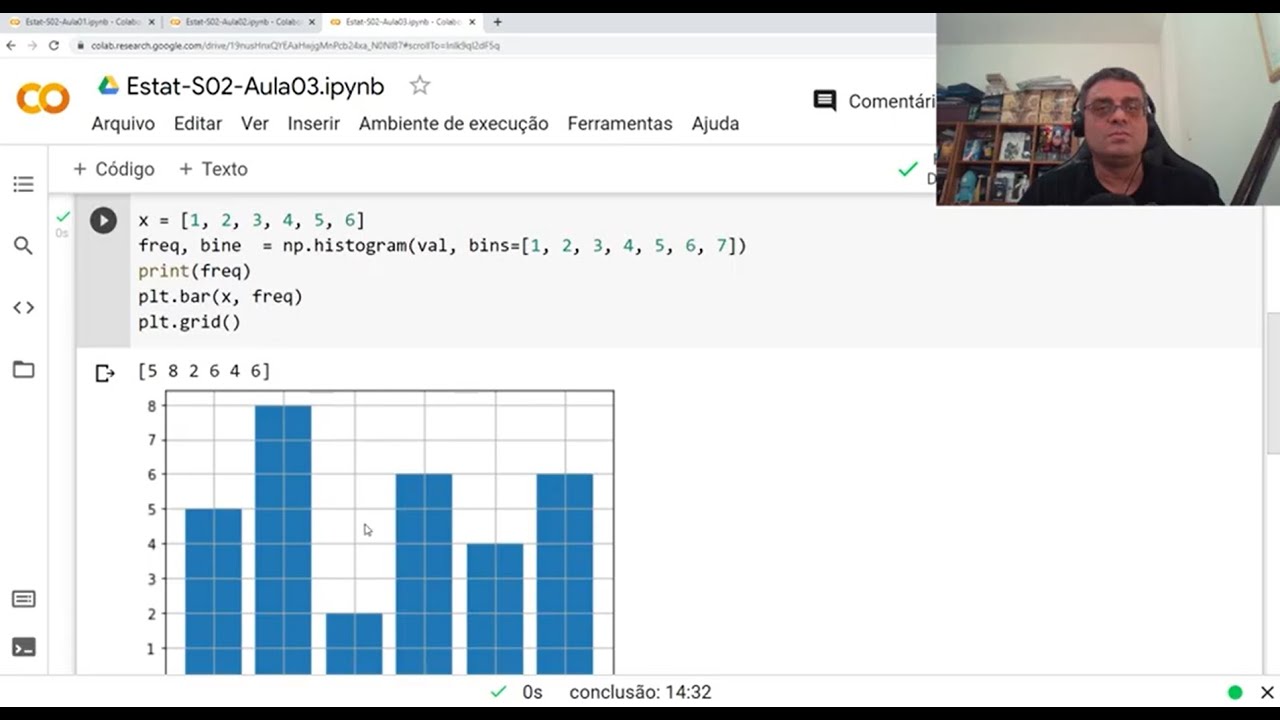Open the Editar menu
This screenshot has width=1280, height=720.
tap(198, 124)
